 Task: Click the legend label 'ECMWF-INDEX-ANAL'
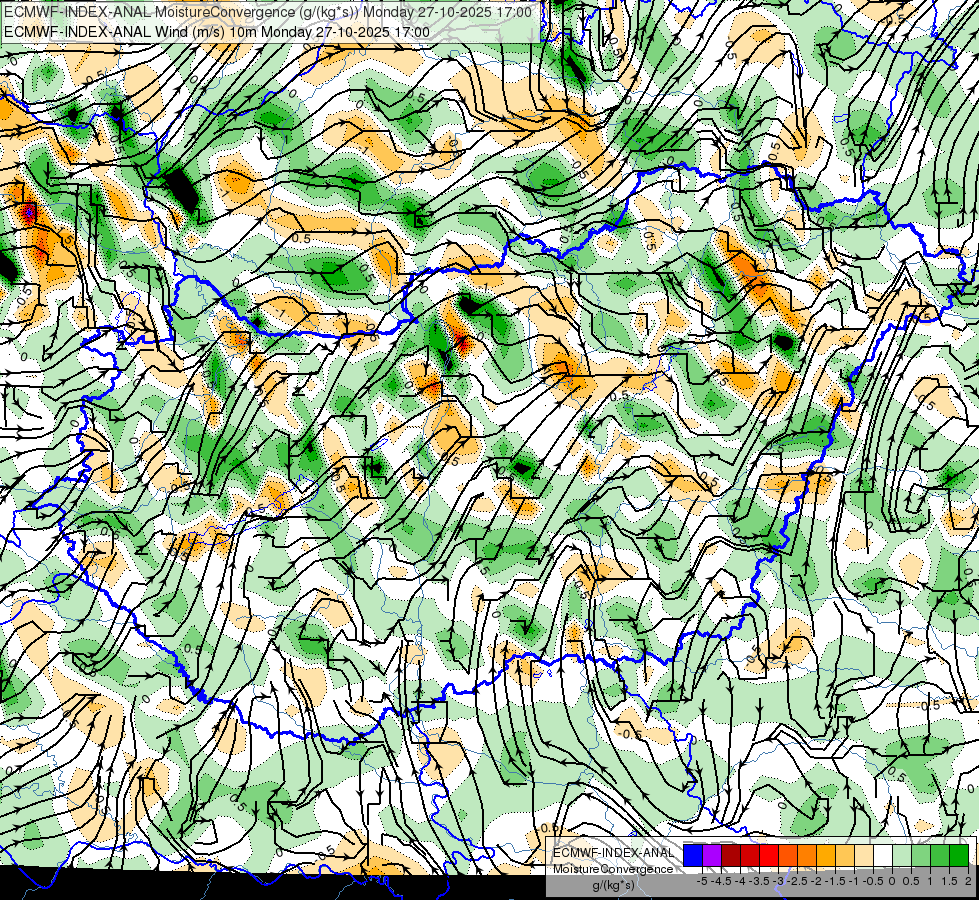coord(614,853)
